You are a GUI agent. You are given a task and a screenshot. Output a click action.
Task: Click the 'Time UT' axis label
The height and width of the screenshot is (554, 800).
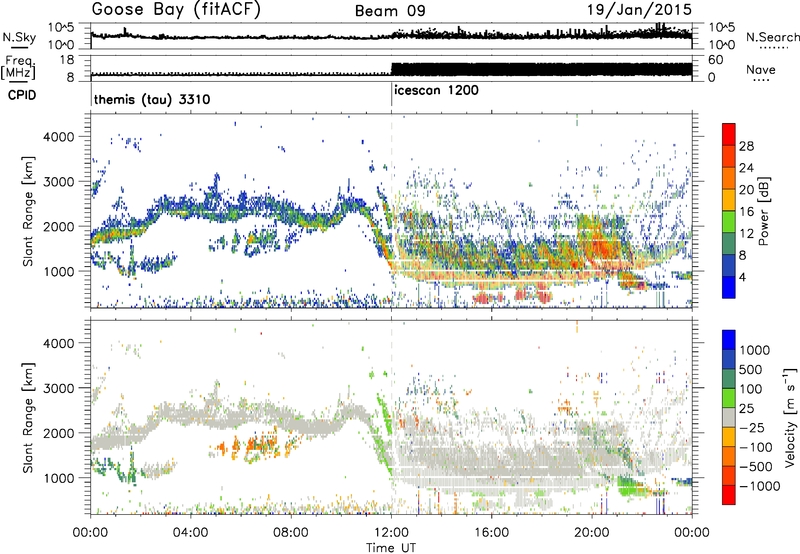pyautogui.click(x=391, y=548)
